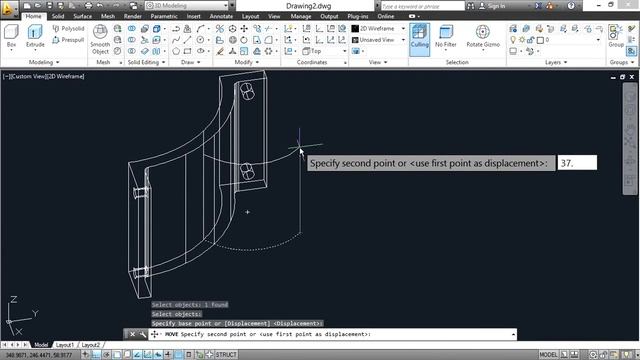Screen dimensions: 640x360
Task: Click the Group icon in Groups panel
Action: 616,36
